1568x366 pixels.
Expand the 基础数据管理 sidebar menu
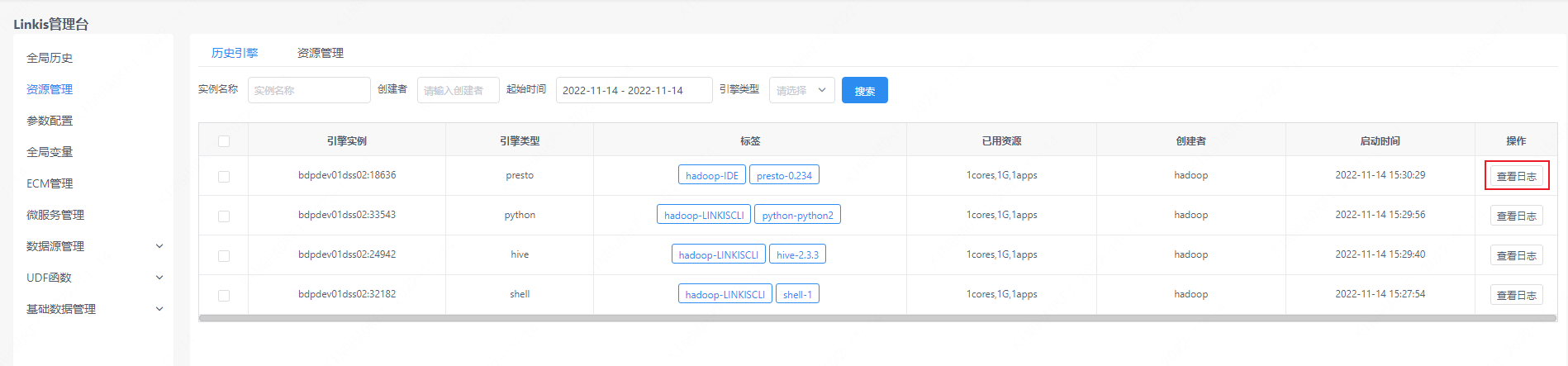(94, 309)
